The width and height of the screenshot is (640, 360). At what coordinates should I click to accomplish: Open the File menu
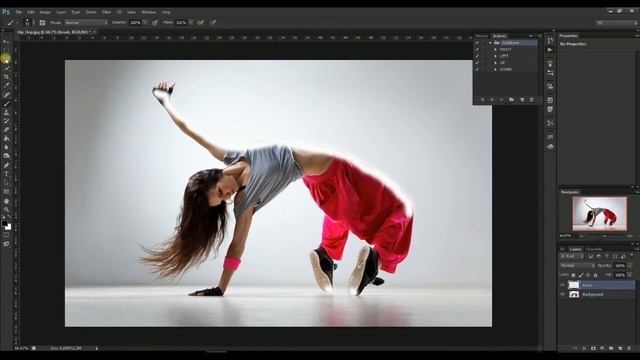click(19, 12)
